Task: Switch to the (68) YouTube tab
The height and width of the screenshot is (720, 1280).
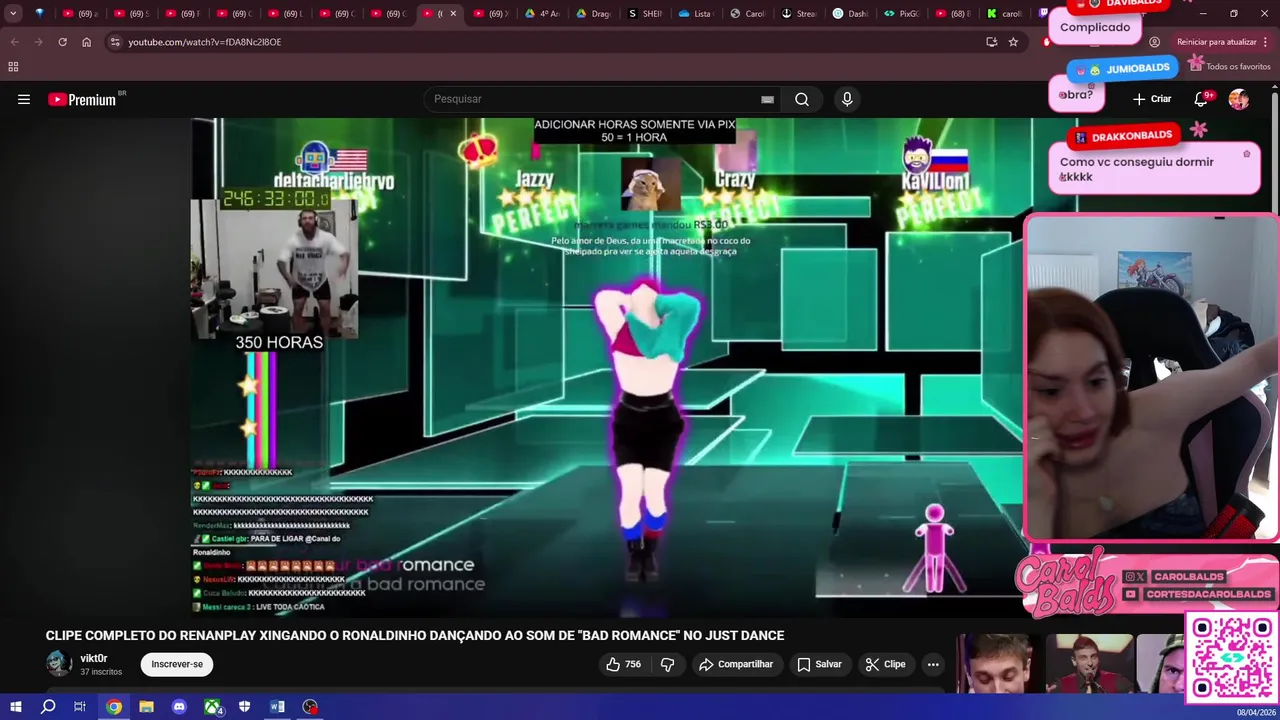Action: 953,14
